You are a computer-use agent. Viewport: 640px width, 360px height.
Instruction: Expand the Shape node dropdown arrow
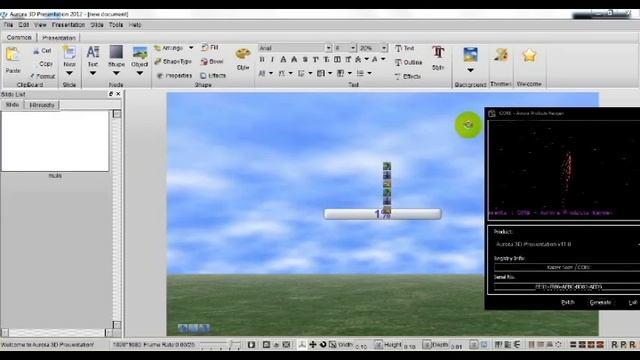coord(116,73)
